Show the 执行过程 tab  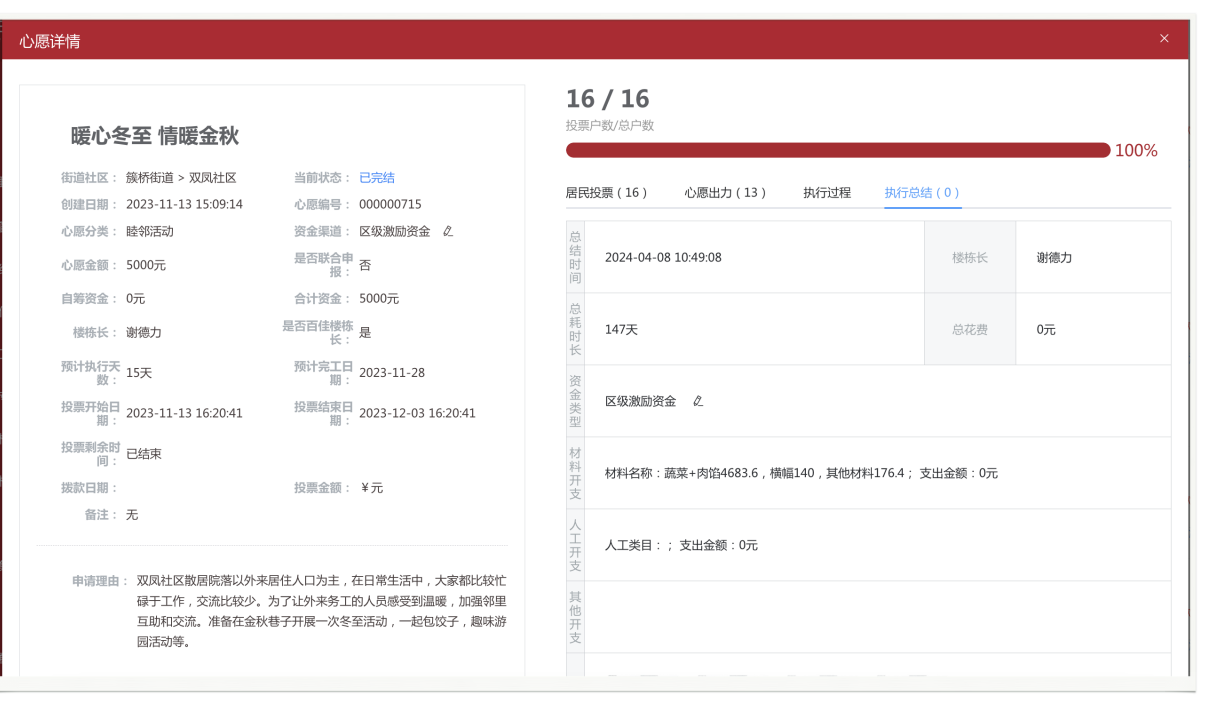(x=827, y=193)
